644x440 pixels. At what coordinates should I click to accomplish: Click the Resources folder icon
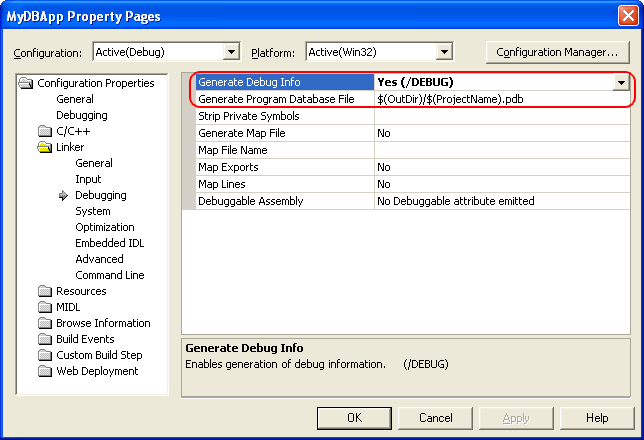pos(45,292)
